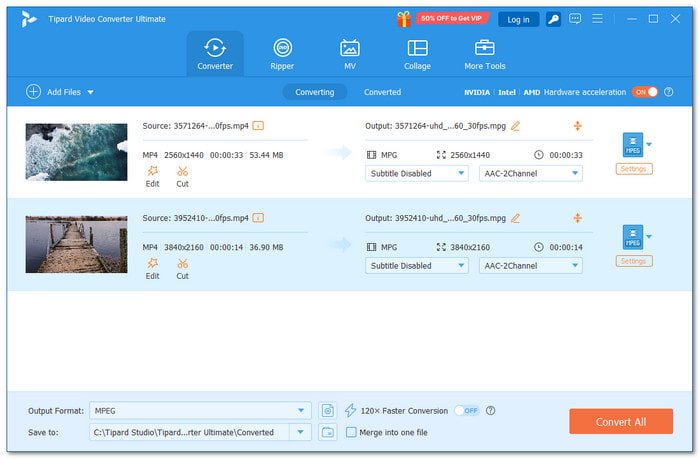Viewport: 700px width, 459px height.
Task: Open the MV tab
Action: [350, 54]
